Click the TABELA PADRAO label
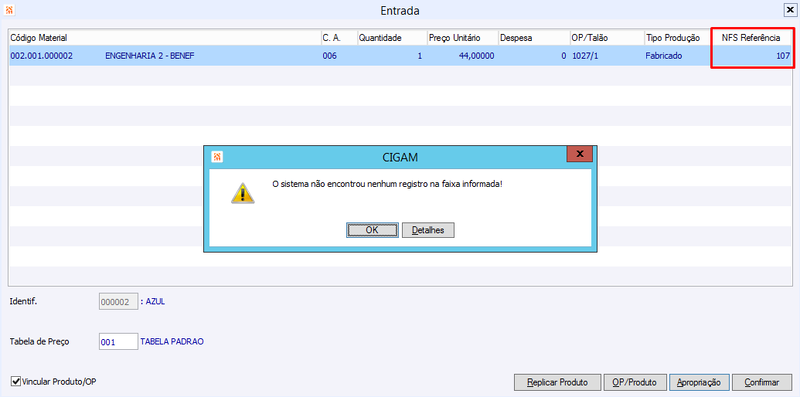 pos(172,342)
